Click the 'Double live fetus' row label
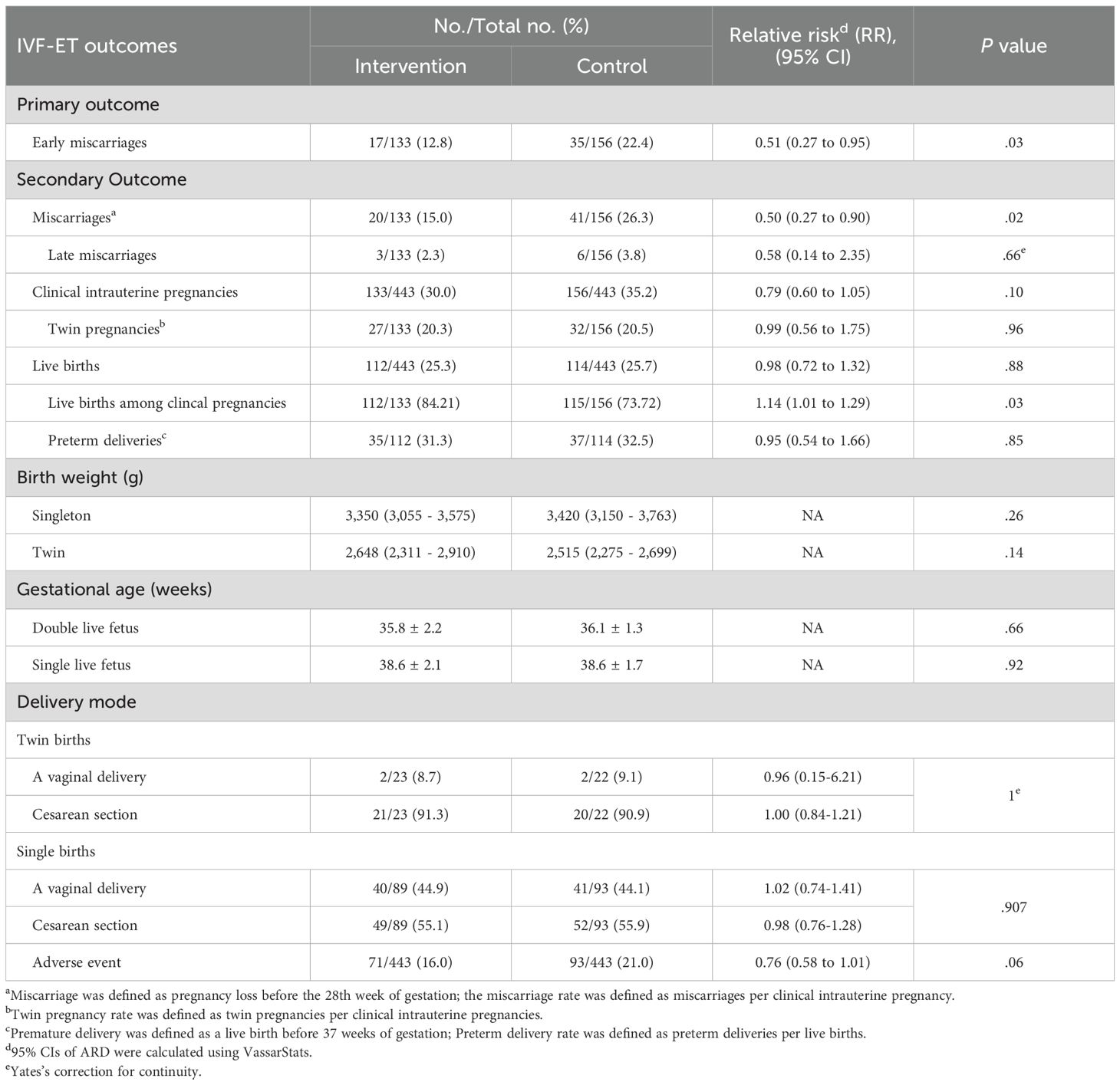Viewport: 1120px width, 1085px height. click(85, 628)
